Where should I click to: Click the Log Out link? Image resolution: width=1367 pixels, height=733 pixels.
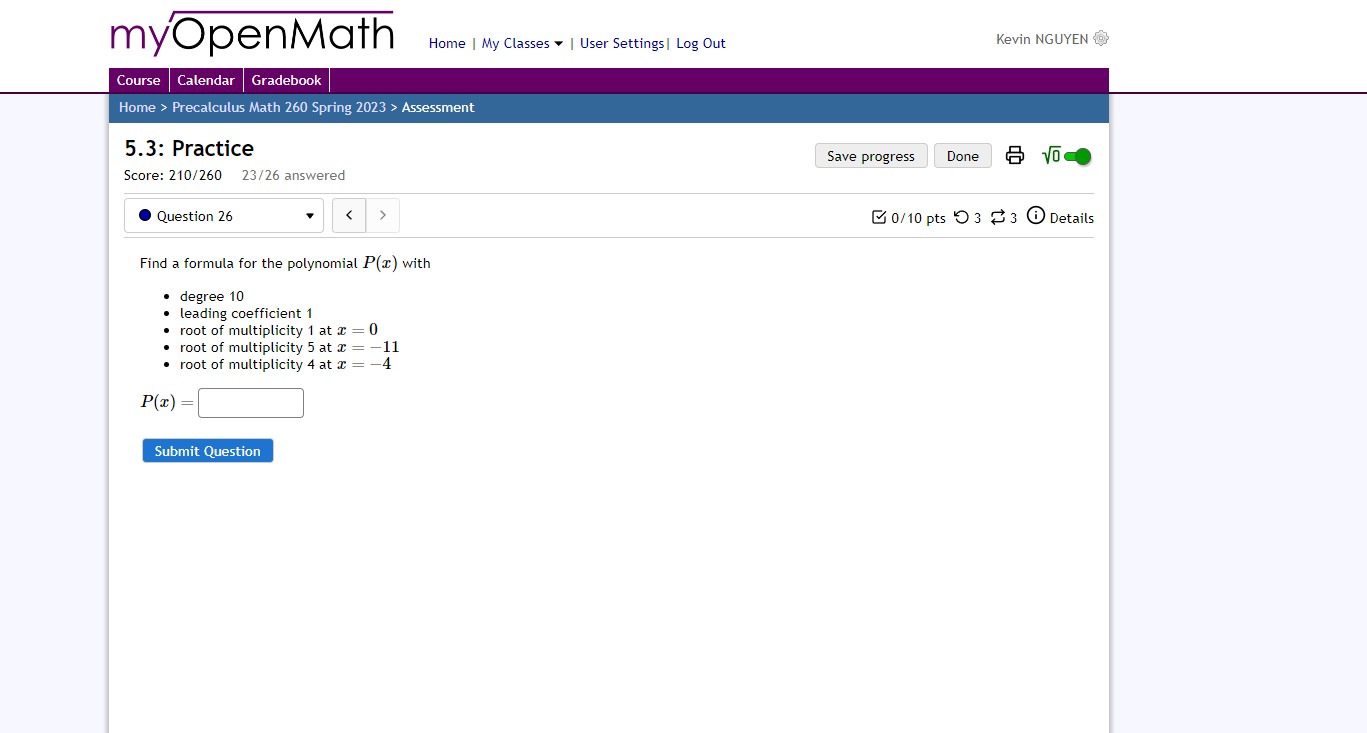pyautogui.click(x=700, y=43)
